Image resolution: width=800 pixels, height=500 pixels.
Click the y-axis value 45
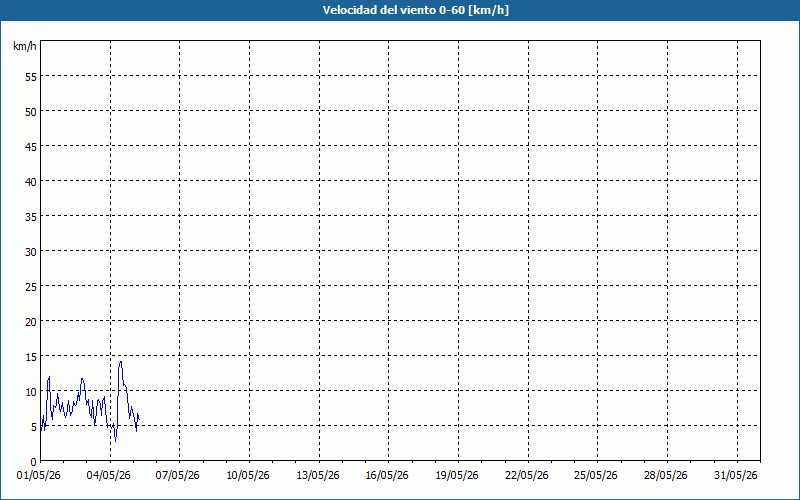pos(31,146)
